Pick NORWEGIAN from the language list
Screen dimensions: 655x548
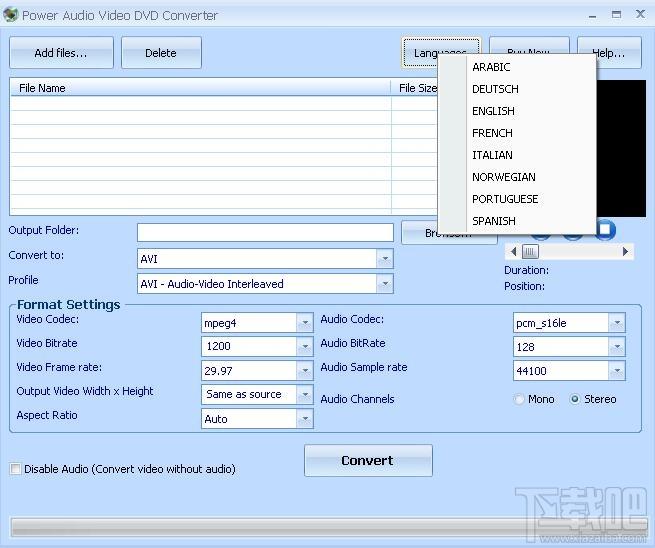coord(517,177)
